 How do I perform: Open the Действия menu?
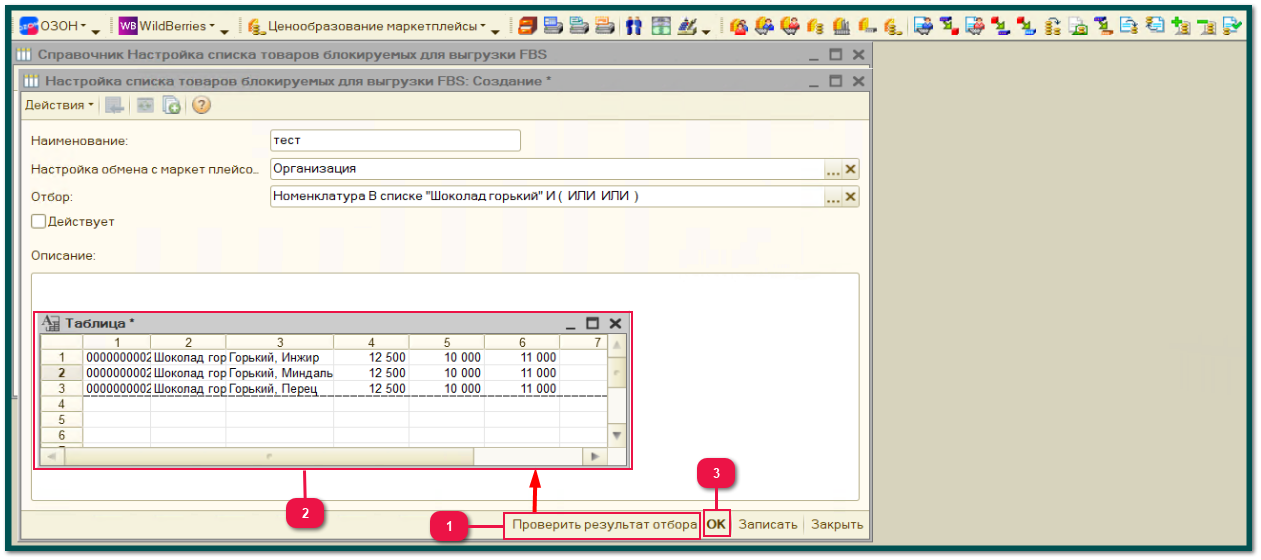pyautogui.click(x=59, y=105)
